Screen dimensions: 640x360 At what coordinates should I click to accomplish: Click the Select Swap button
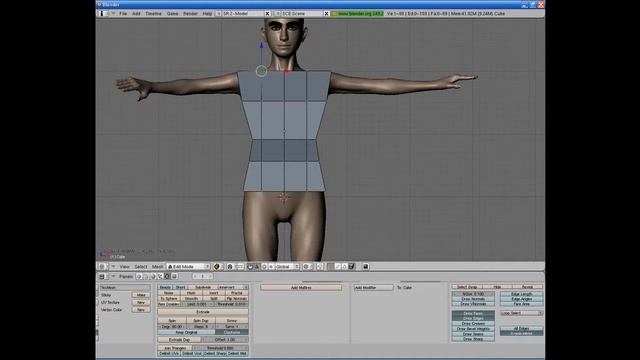pos(467,287)
